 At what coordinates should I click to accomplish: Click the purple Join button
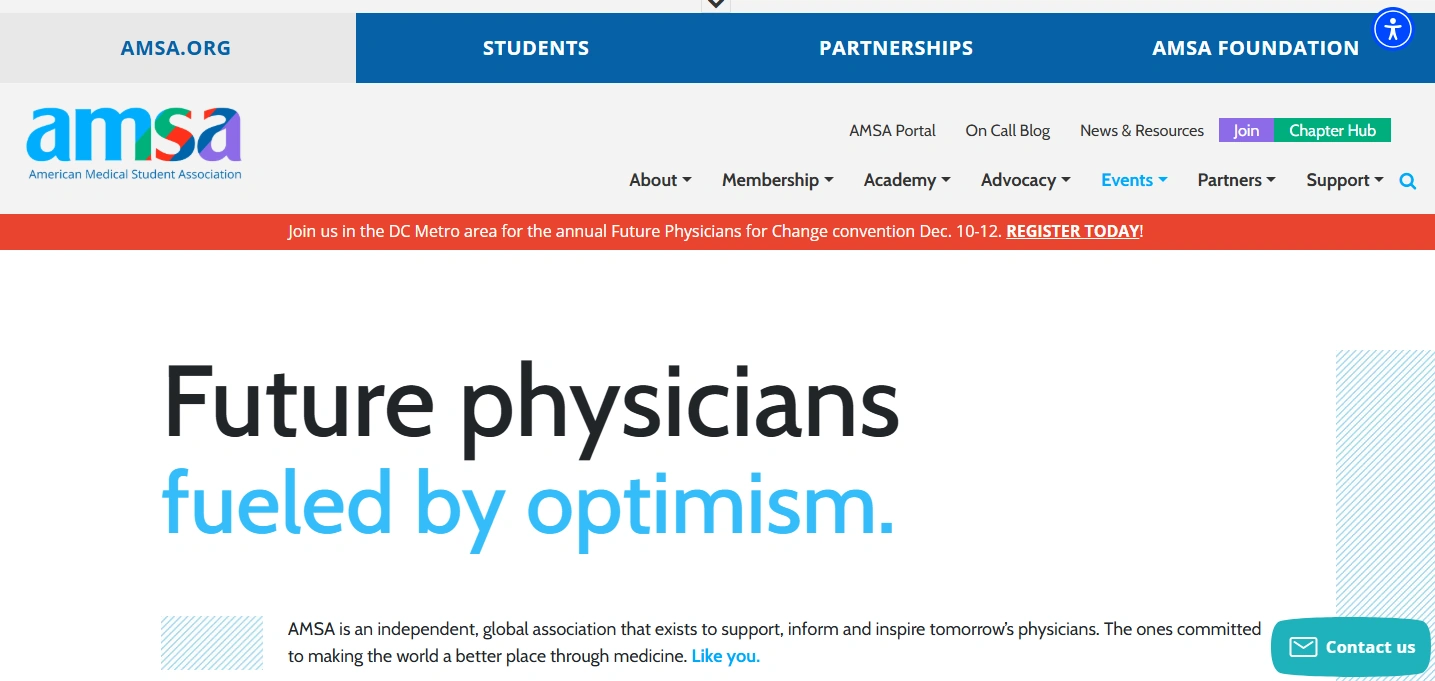1246,130
